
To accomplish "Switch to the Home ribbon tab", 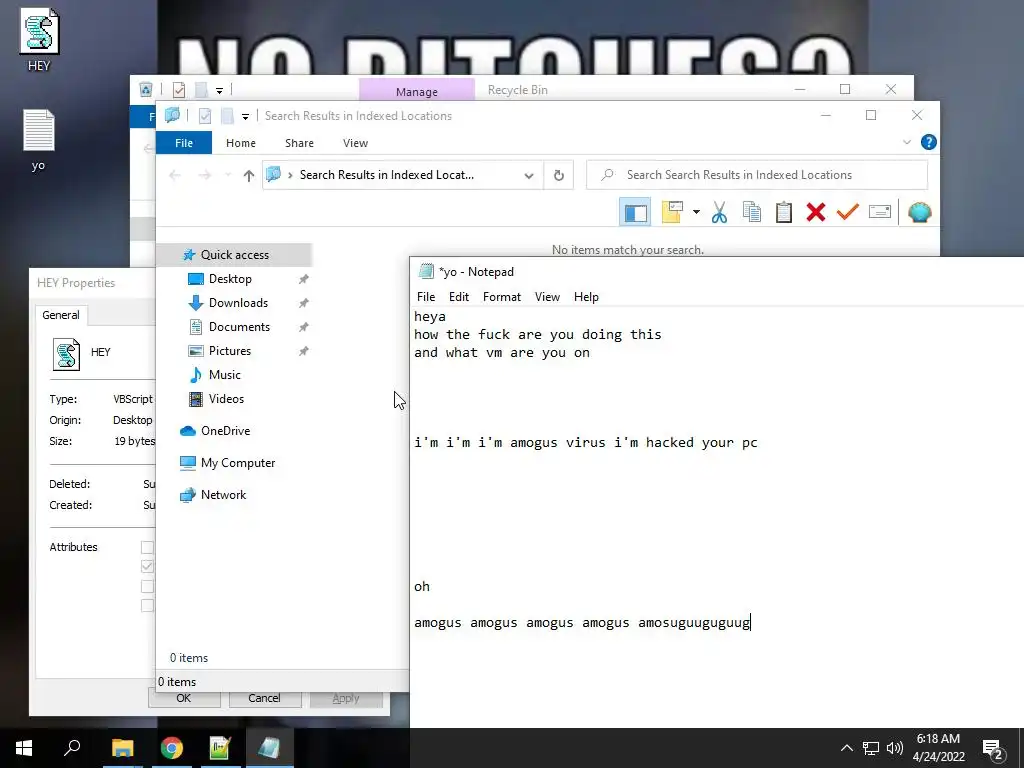I will coord(240,143).
